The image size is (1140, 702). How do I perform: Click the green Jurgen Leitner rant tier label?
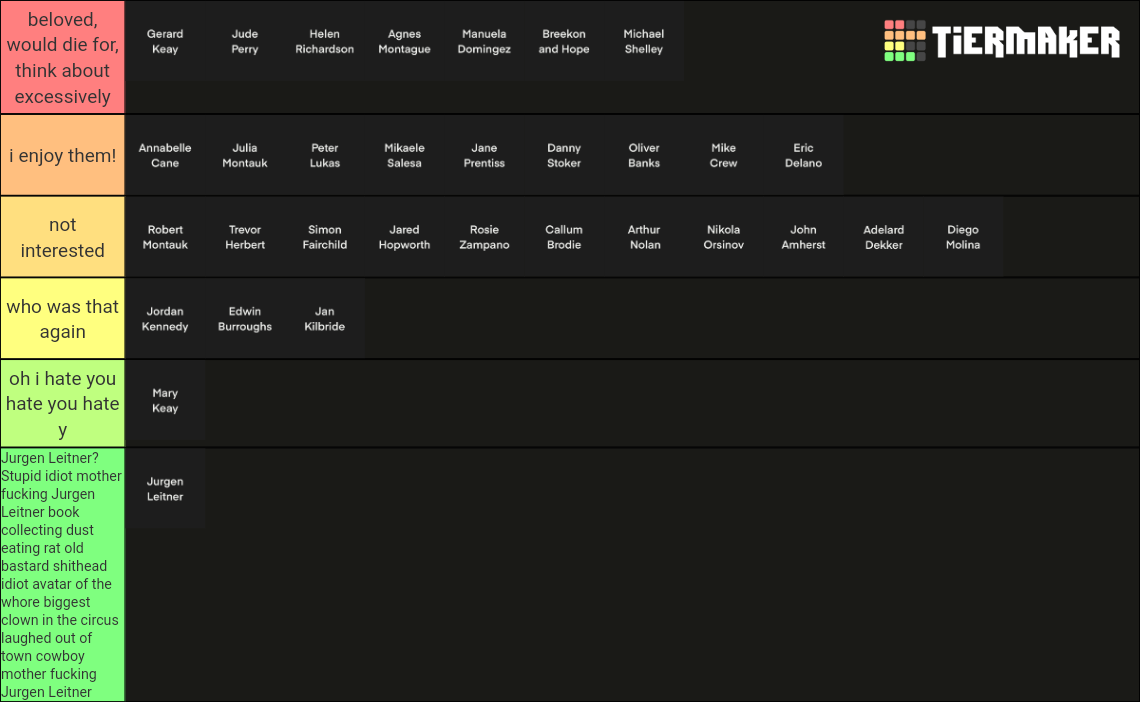coord(62,575)
